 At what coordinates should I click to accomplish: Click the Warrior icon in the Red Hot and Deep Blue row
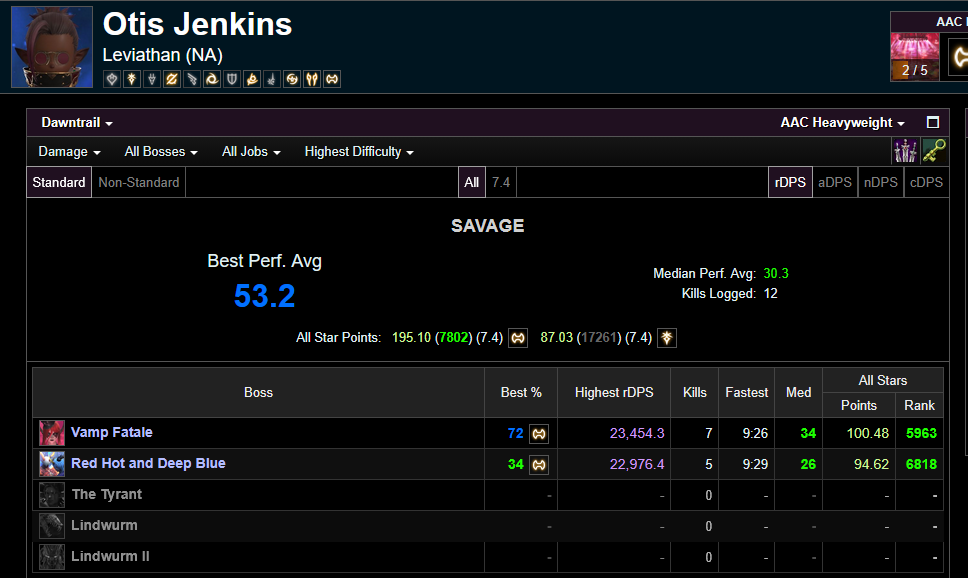(x=539, y=464)
